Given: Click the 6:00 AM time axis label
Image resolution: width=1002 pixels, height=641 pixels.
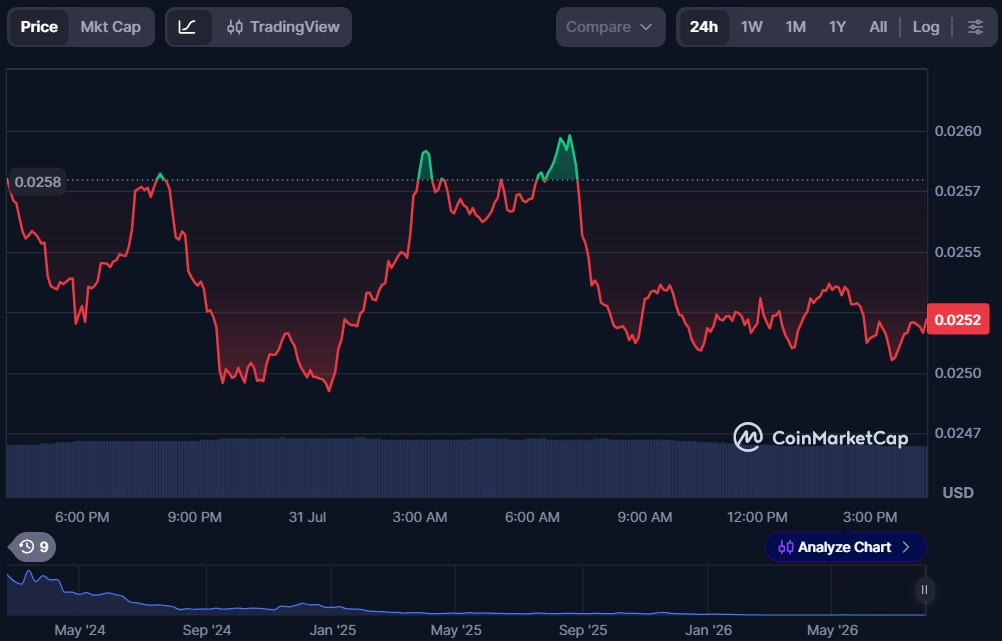Looking at the screenshot, I should [x=532, y=517].
